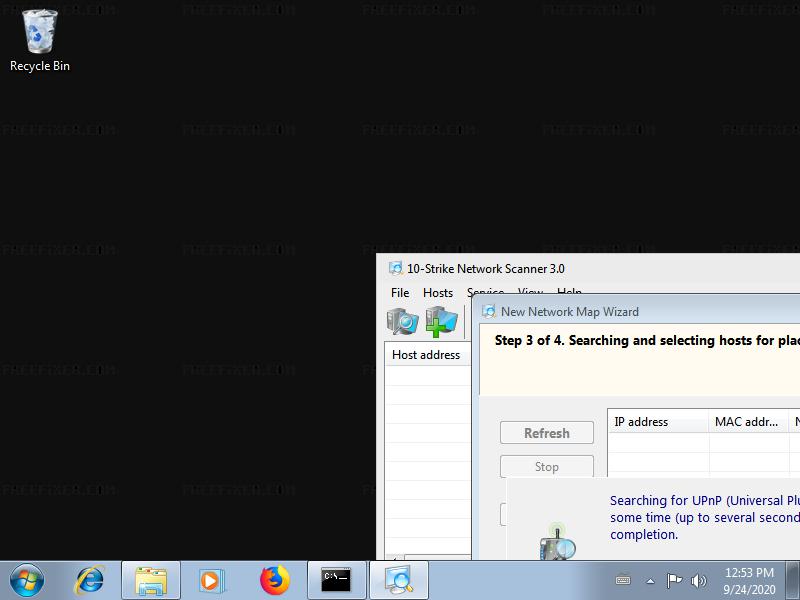
Task: Open Windows Explorer from the taskbar
Action: [151, 580]
